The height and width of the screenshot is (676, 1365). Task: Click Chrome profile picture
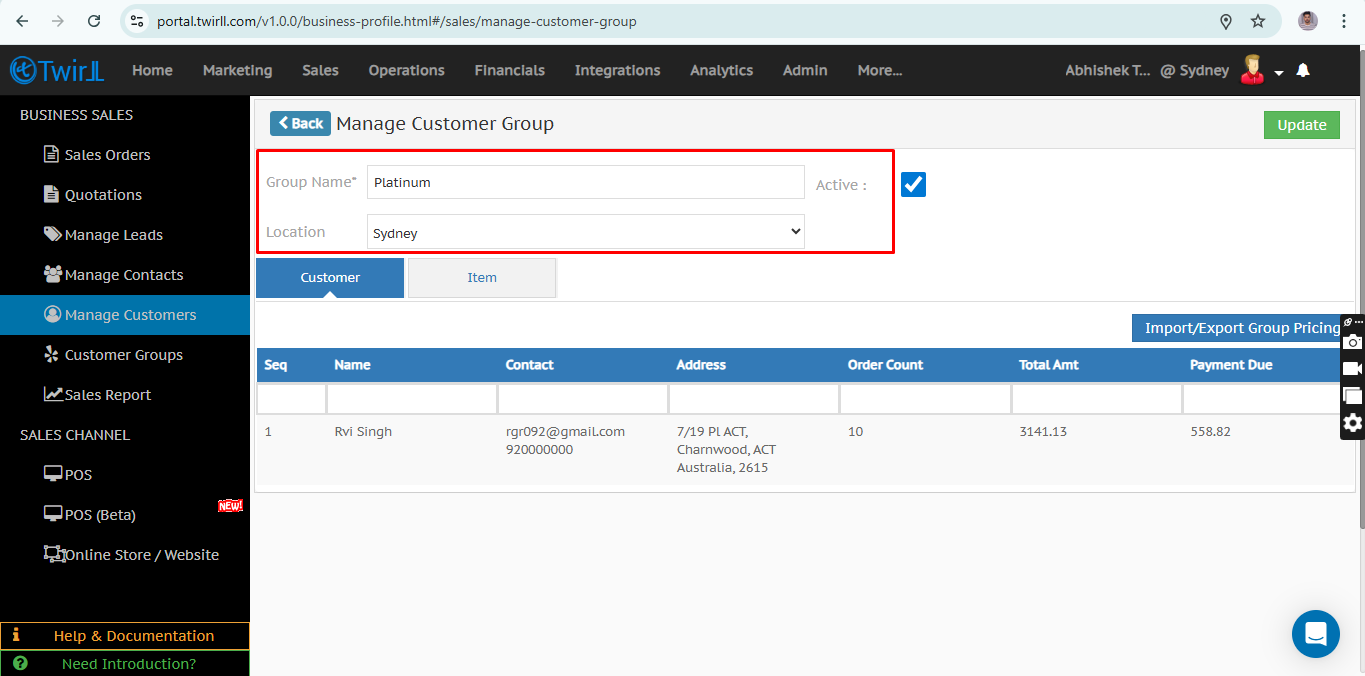click(x=1308, y=21)
